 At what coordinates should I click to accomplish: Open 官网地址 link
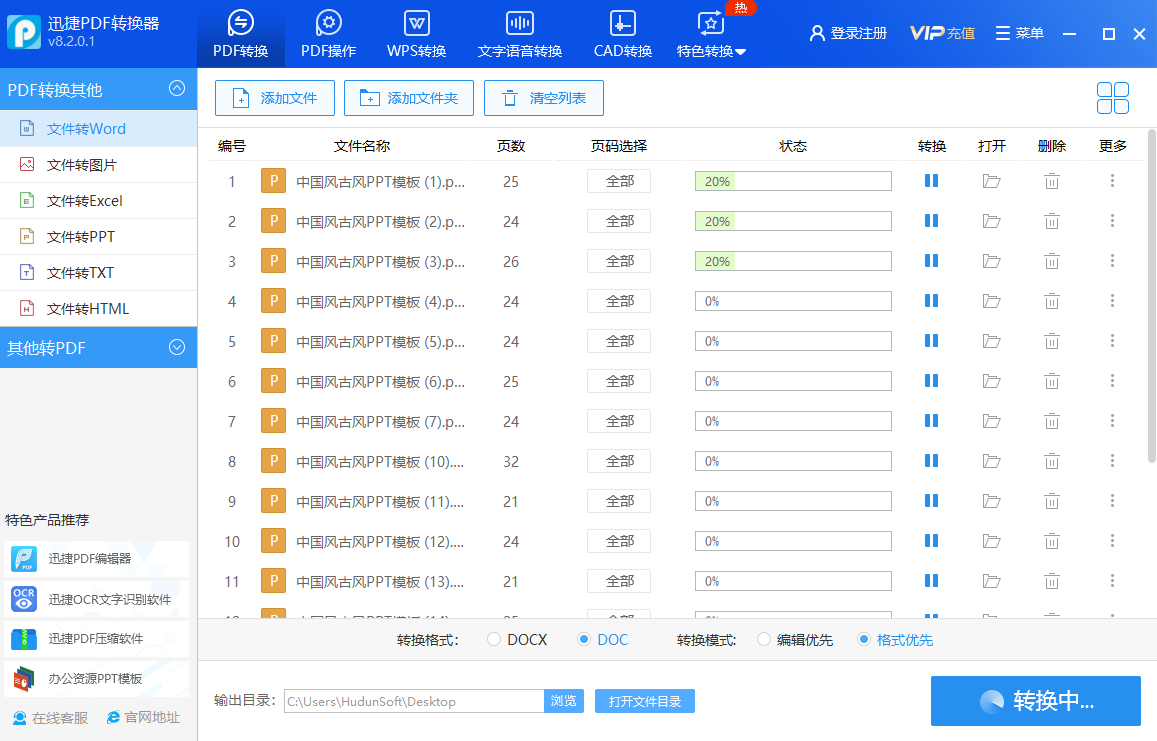[144, 717]
